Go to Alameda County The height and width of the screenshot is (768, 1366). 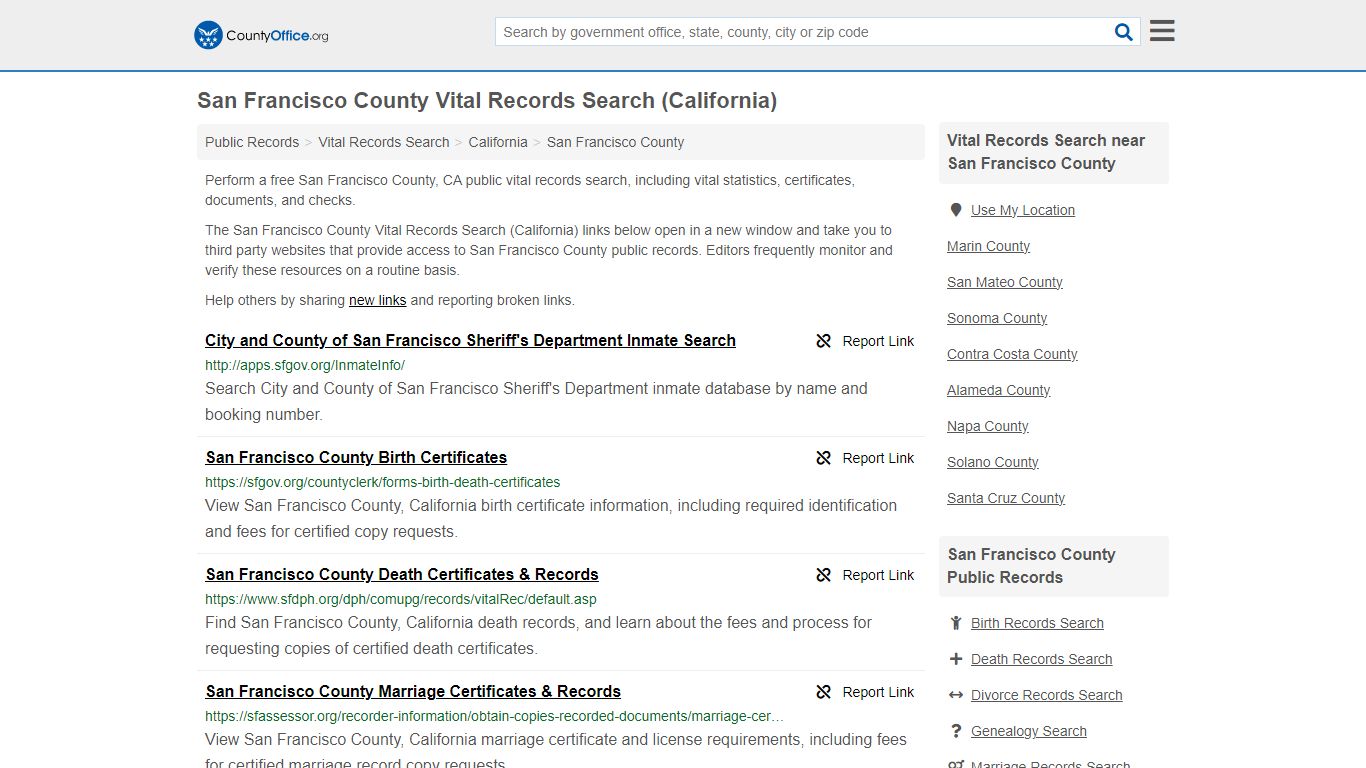pyautogui.click(x=999, y=390)
